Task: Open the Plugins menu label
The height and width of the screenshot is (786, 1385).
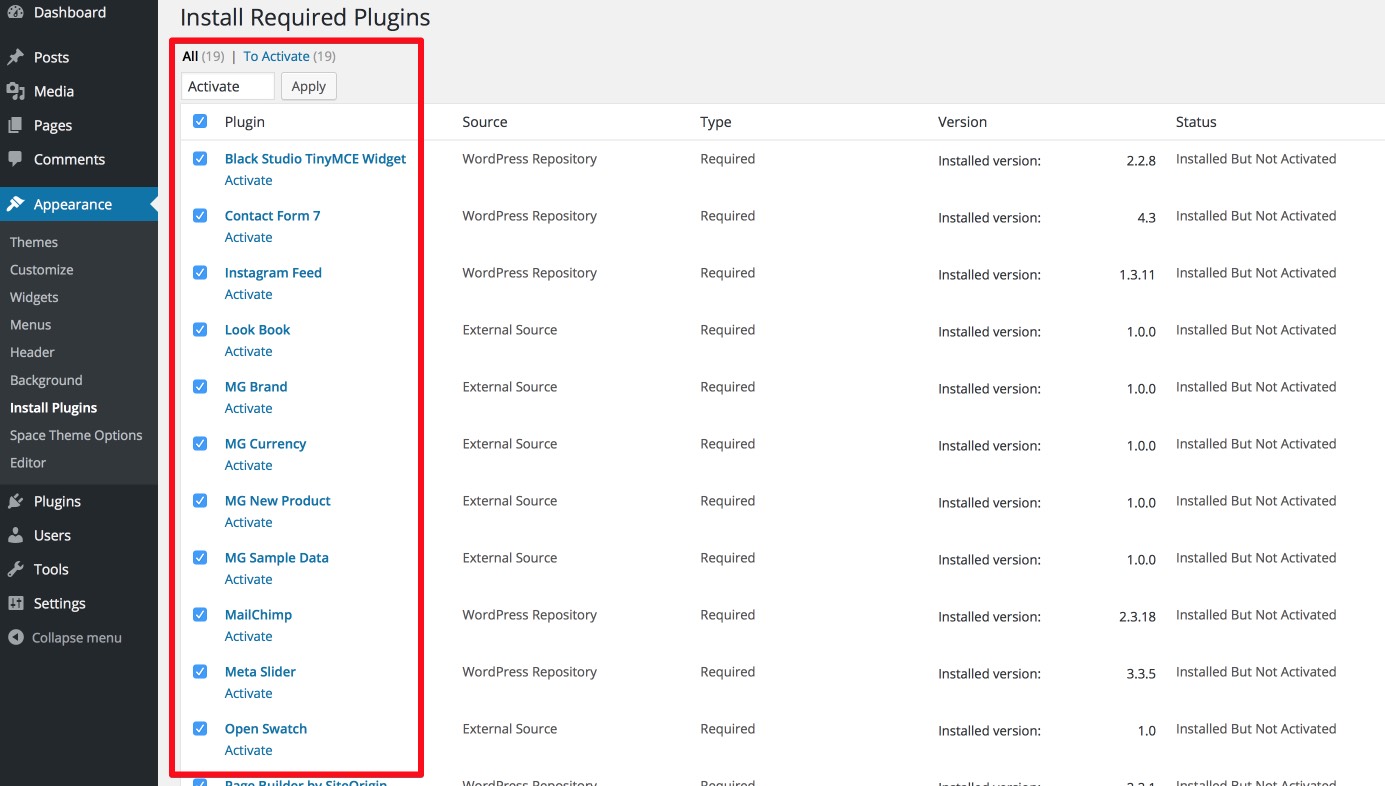Action: pyautogui.click(x=57, y=501)
